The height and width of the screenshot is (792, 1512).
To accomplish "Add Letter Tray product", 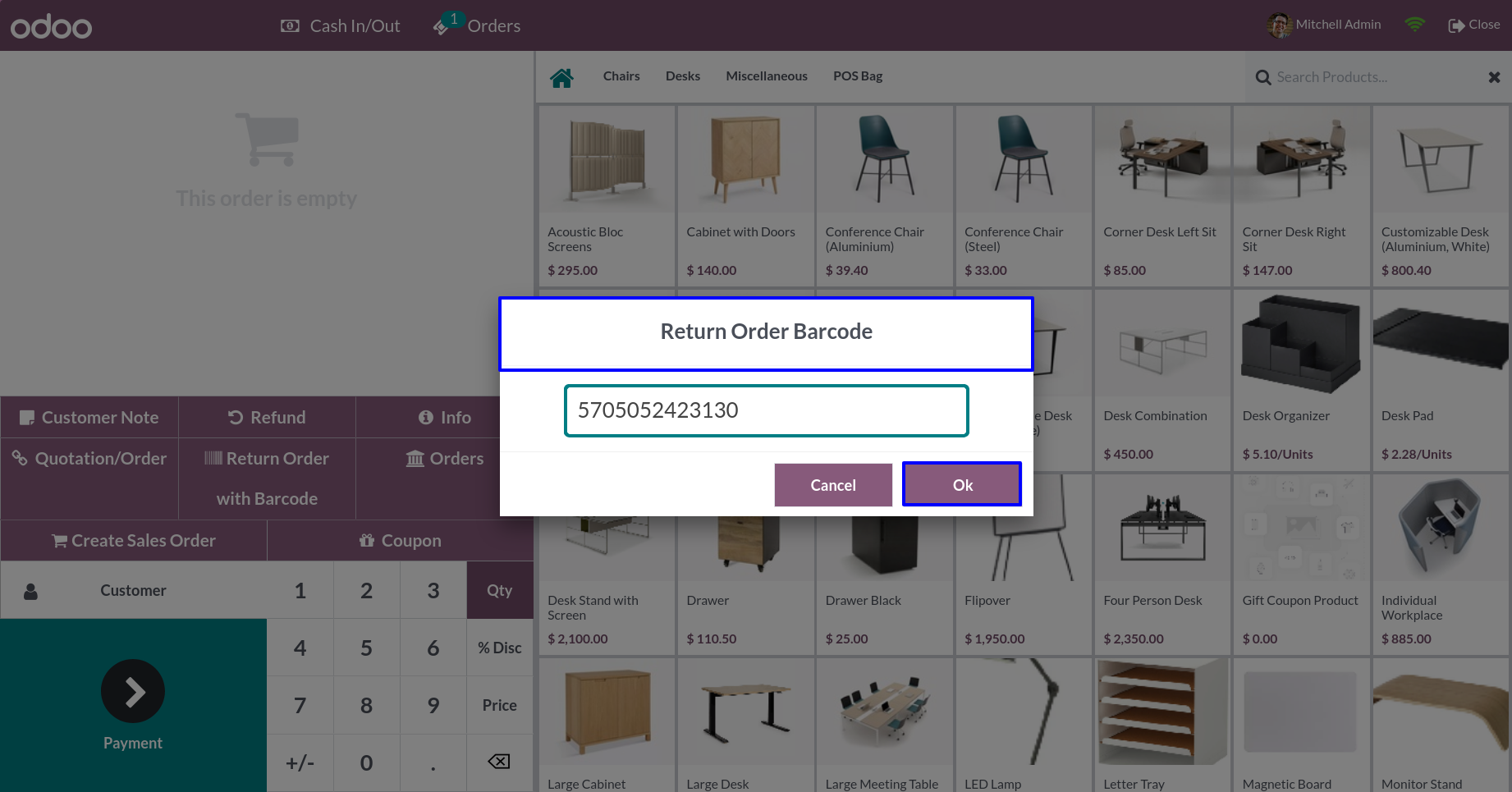I will (1162, 725).
